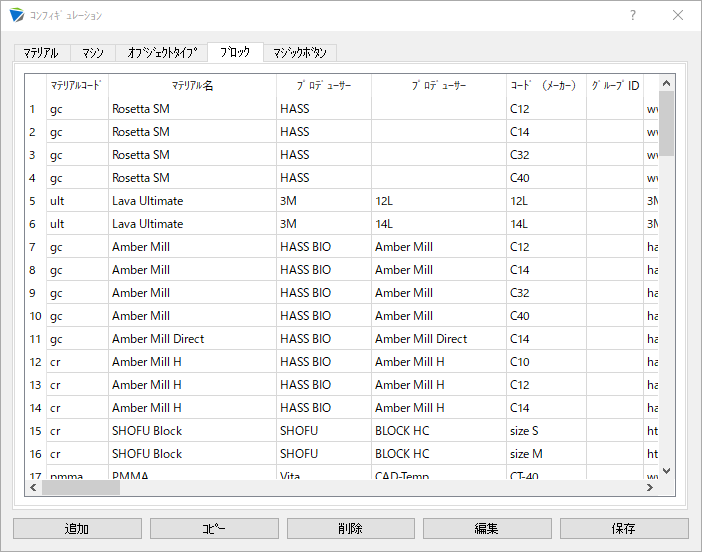Close the configuration dialog

pos(678,15)
